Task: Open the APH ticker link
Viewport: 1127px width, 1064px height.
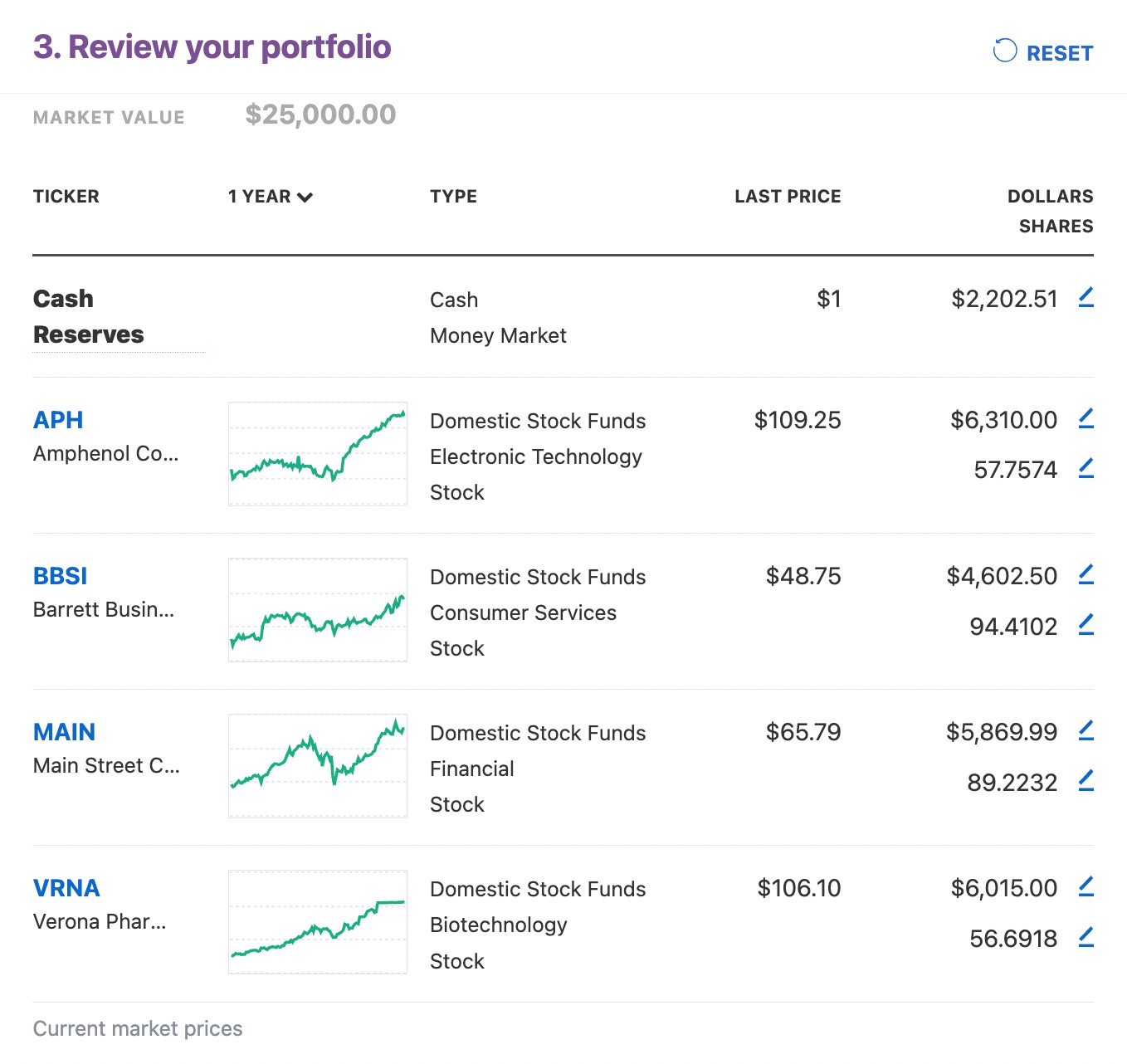Action: click(58, 420)
